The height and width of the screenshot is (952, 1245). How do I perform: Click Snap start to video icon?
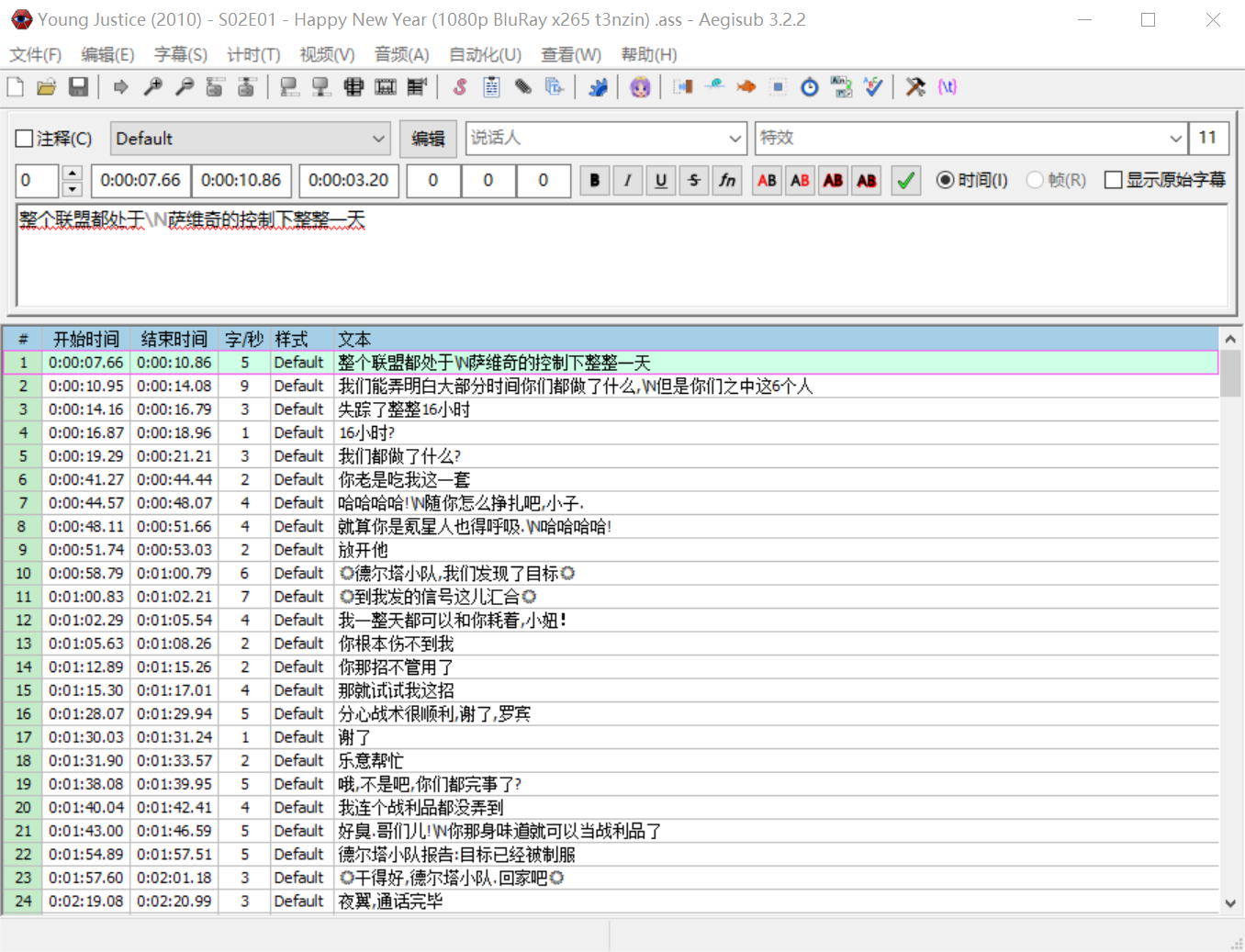coord(289,87)
